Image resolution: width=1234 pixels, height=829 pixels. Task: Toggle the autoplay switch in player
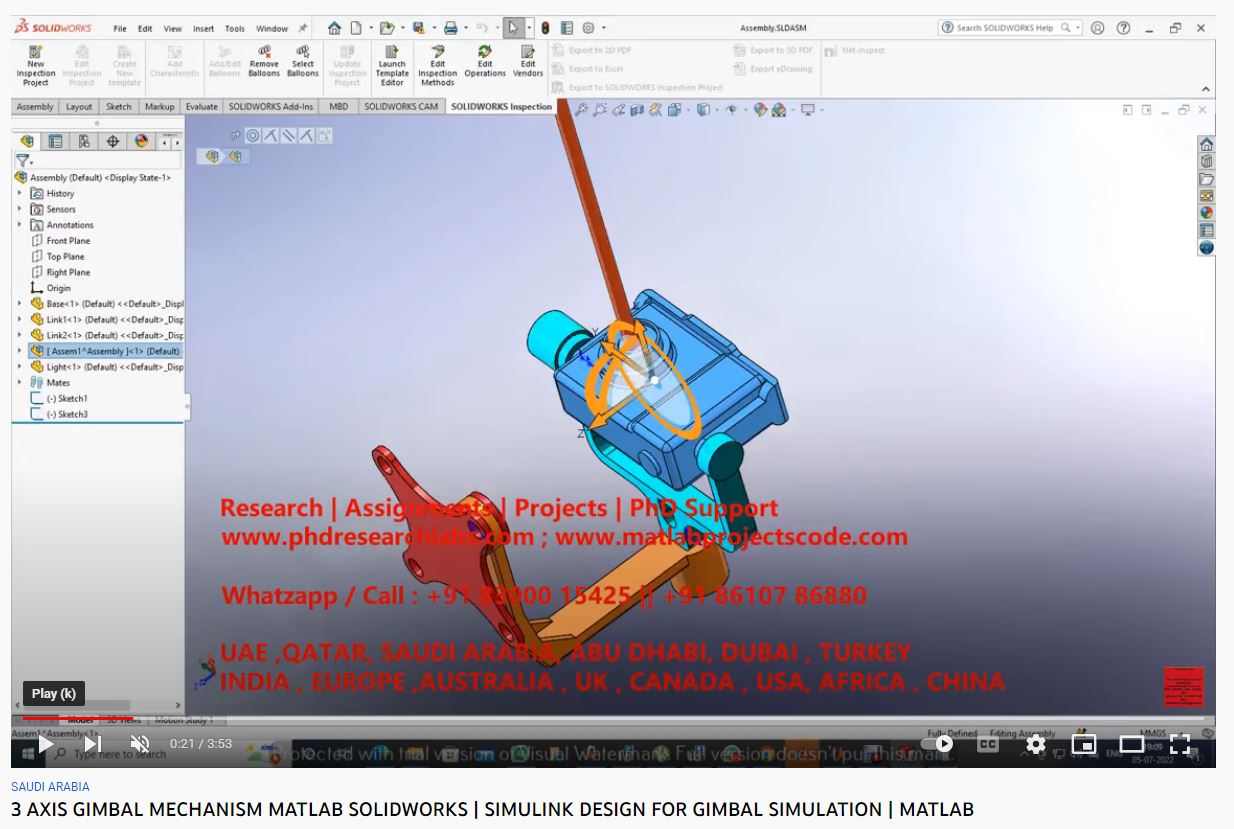938,744
